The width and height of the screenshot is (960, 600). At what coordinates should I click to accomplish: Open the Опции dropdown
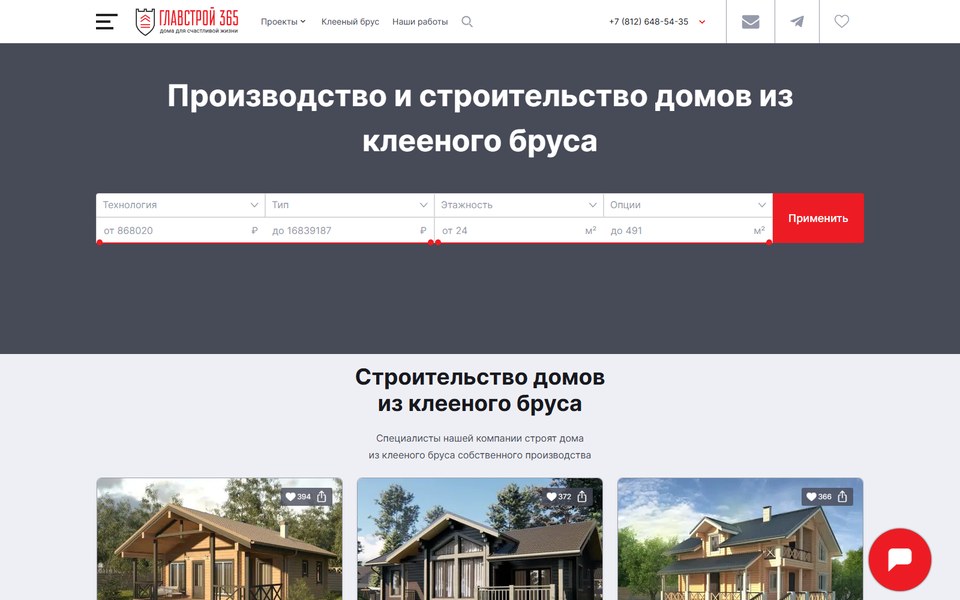click(x=688, y=205)
